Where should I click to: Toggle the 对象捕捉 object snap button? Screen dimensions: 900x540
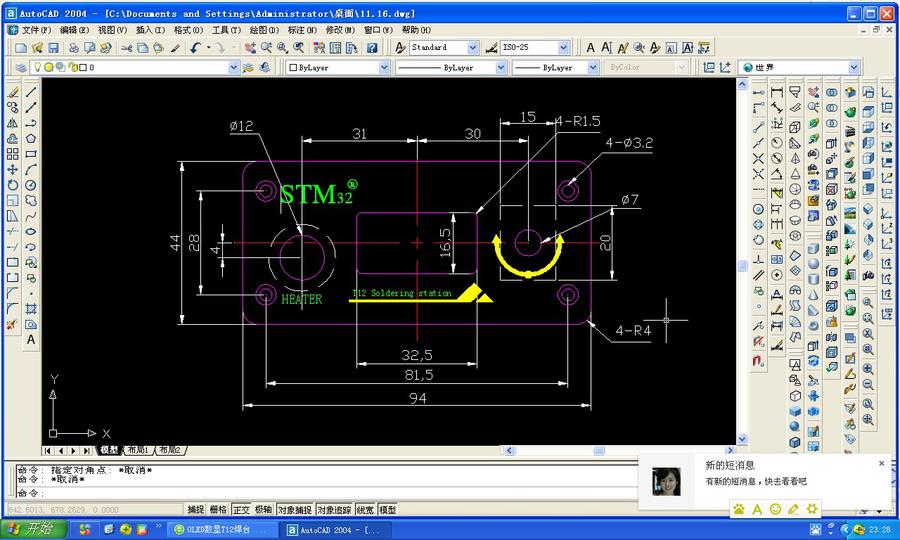click(x=295, y=510)
